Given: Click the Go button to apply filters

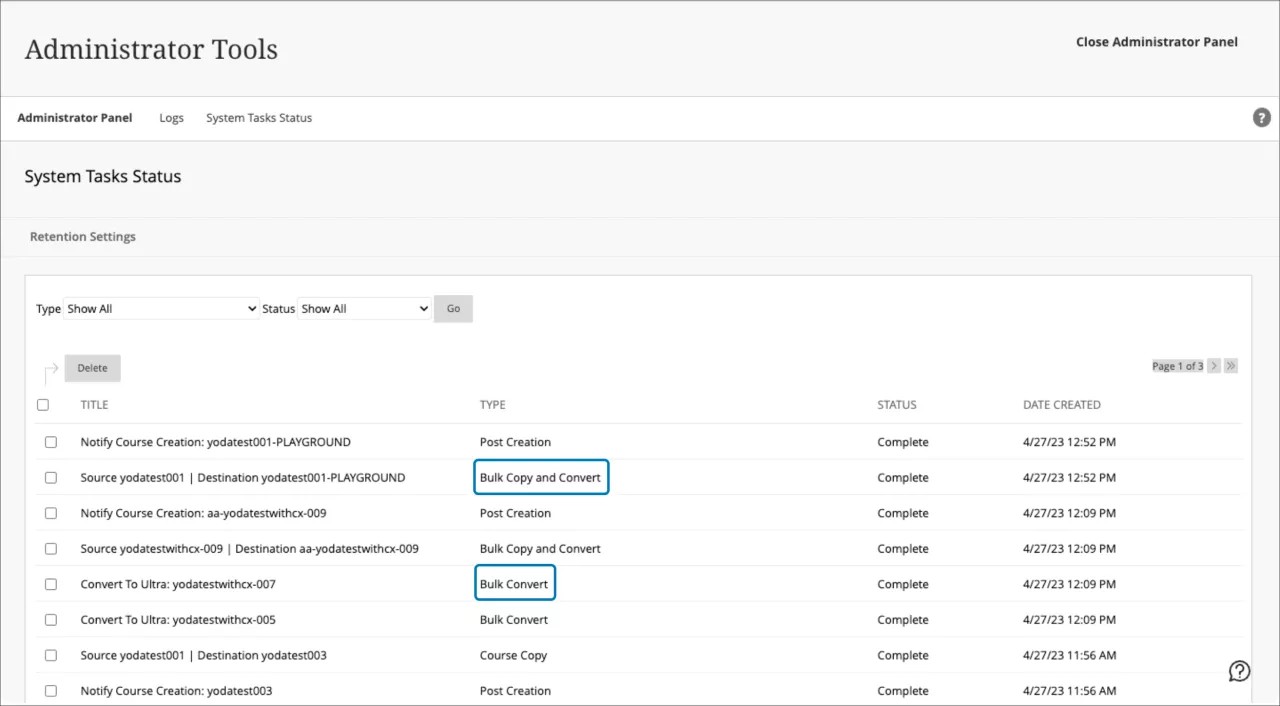Looking at the screenshot, I should tap(453, 308).
